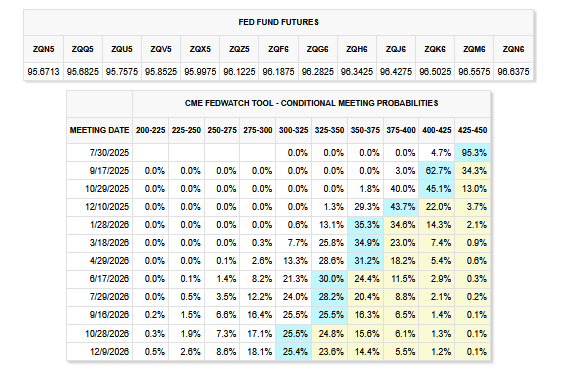Select the ZQJ6 contract header
The image size is (561, 385).
pos(396,49)
